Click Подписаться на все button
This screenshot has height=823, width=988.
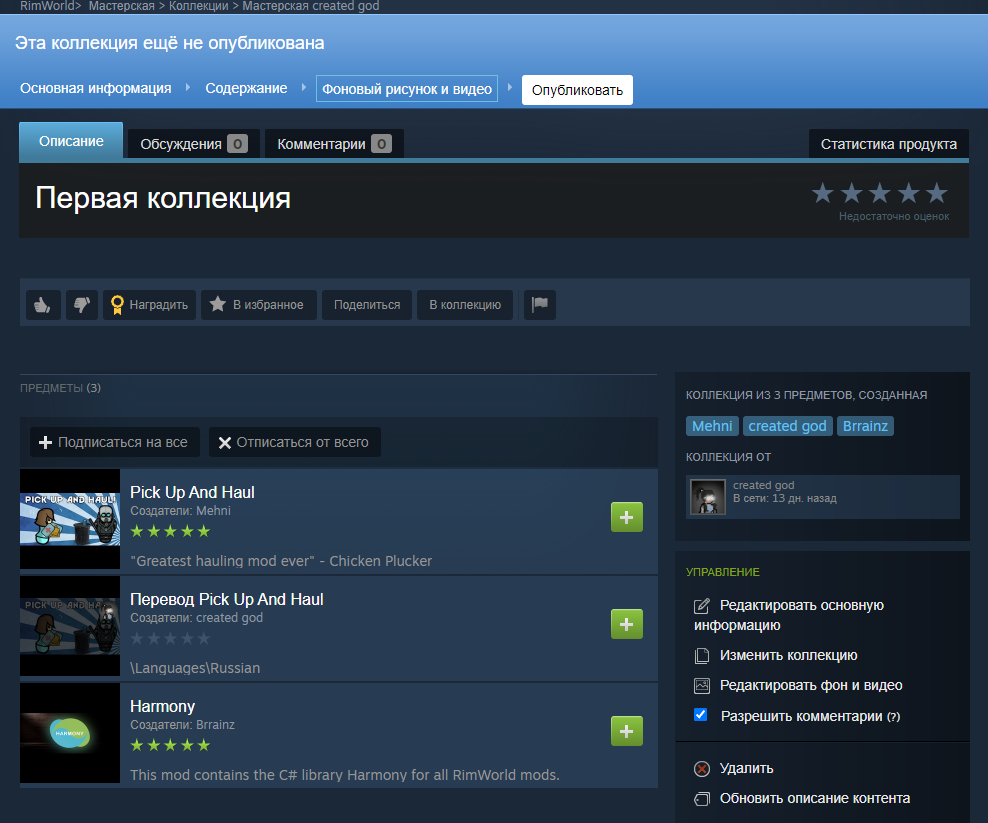[x=115, y=442]
